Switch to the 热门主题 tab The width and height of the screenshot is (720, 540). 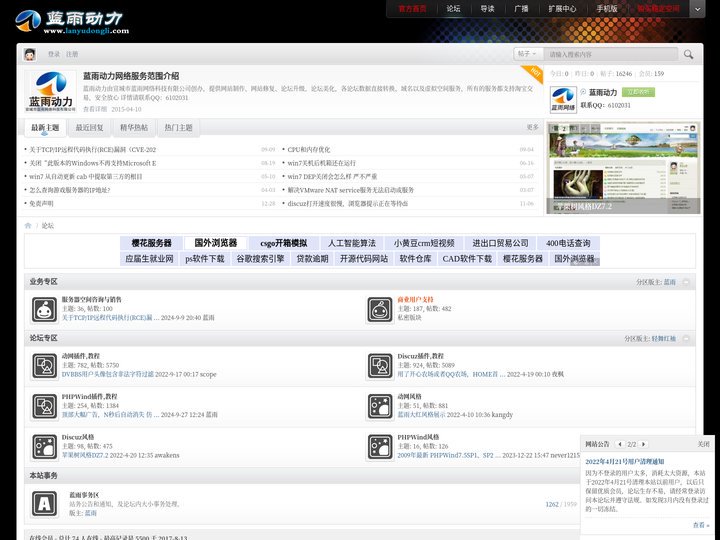coord(179,128)
